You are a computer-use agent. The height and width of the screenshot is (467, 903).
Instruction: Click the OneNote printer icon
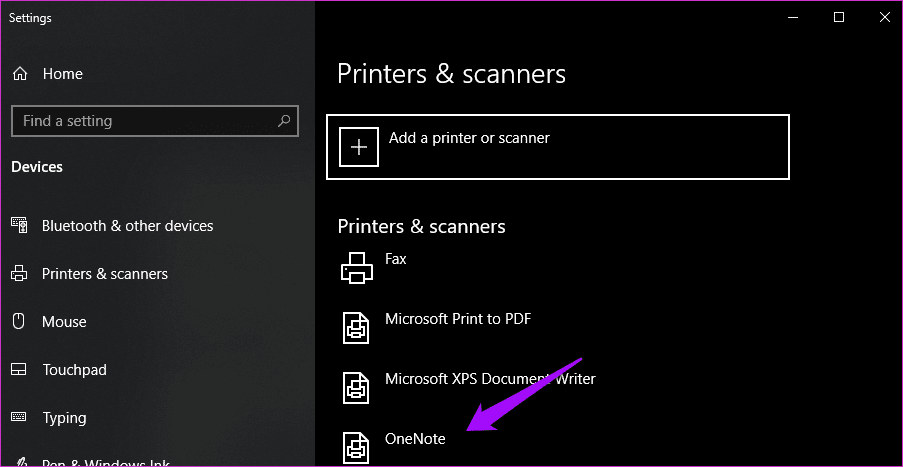[356, 447]
